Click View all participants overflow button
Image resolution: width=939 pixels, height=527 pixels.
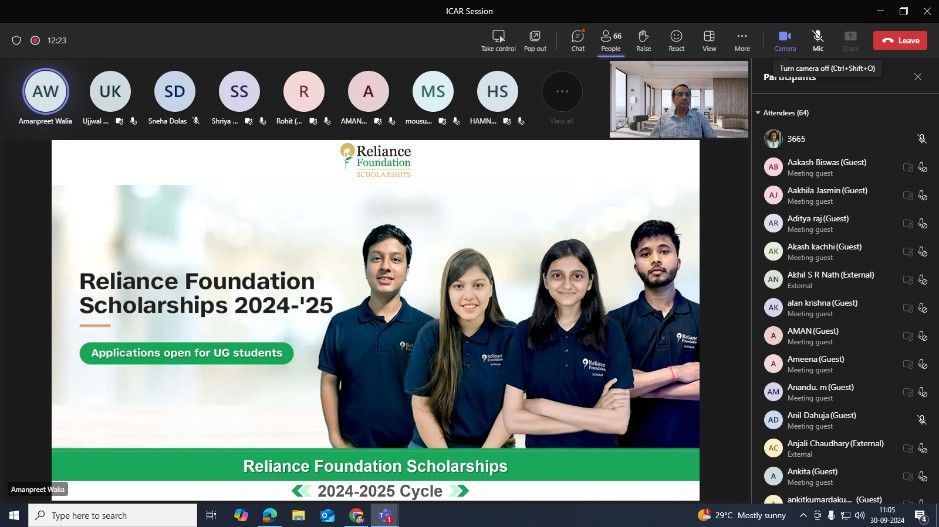[x=562, y=92]
